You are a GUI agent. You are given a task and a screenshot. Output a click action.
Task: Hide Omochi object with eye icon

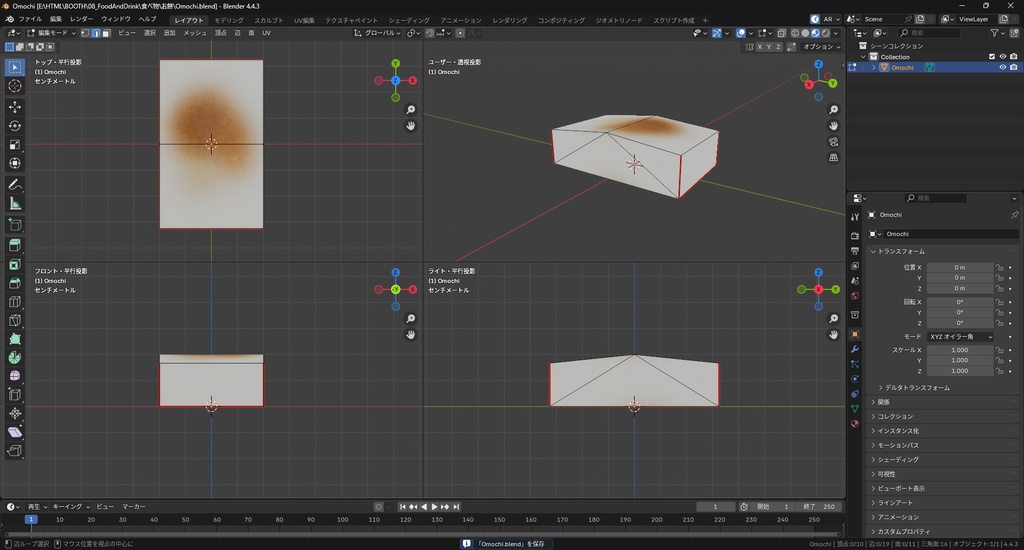point(1002,67)
